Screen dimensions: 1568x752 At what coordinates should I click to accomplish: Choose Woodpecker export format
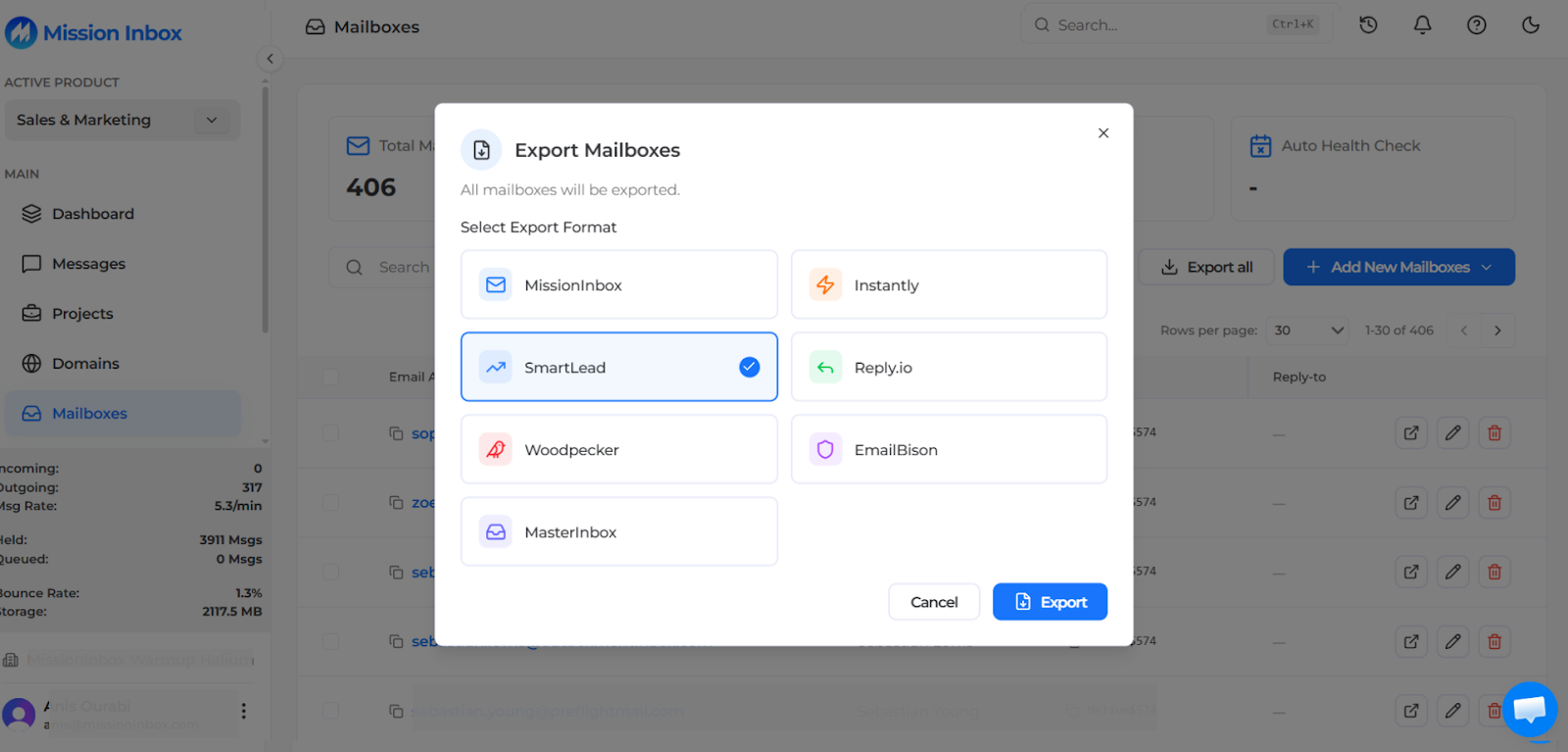618,449
